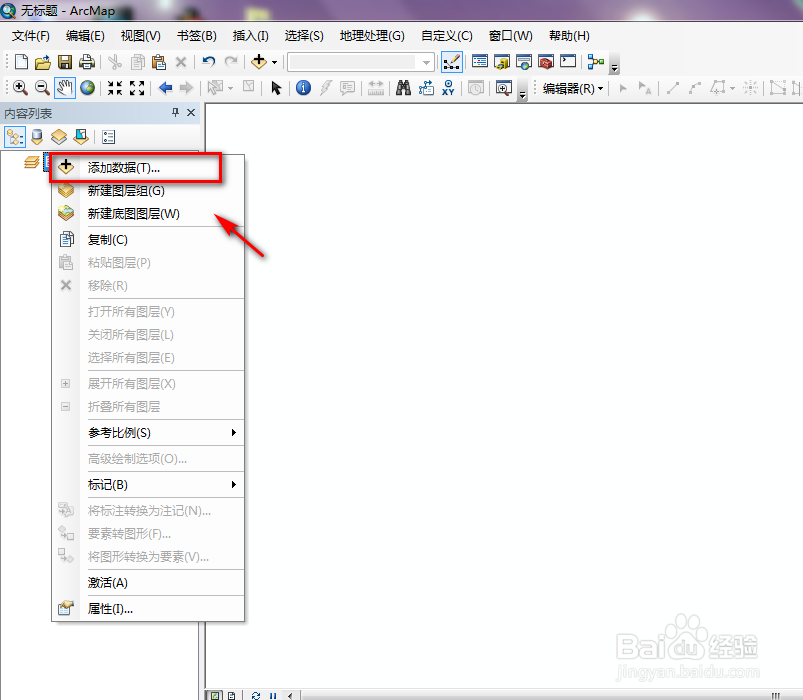Screen dimensions: 803x700
Task: Choose Copy(C) from context menu
Action: coord(148,240)
